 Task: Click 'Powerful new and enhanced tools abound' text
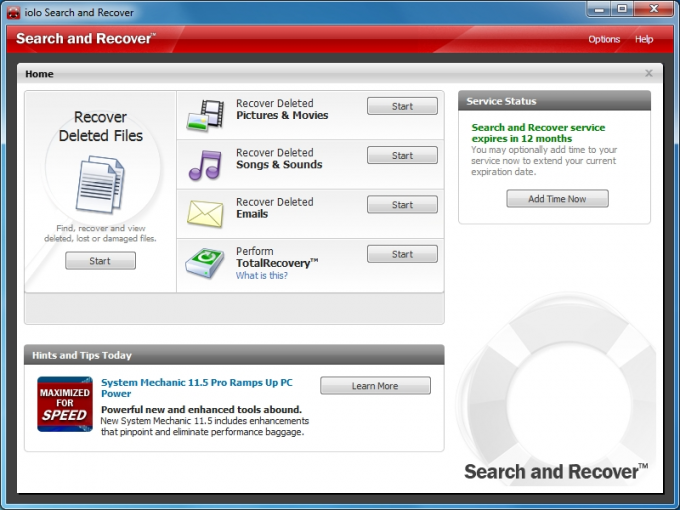pos(201,409)
